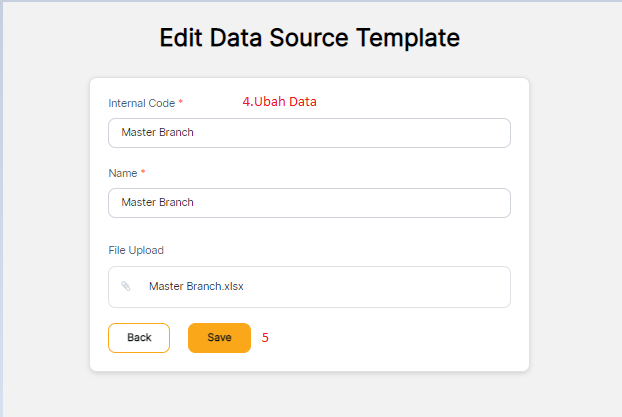The image size is (622, 417).
Task: Click the File Upload label
Action: (x=136, y=250)
